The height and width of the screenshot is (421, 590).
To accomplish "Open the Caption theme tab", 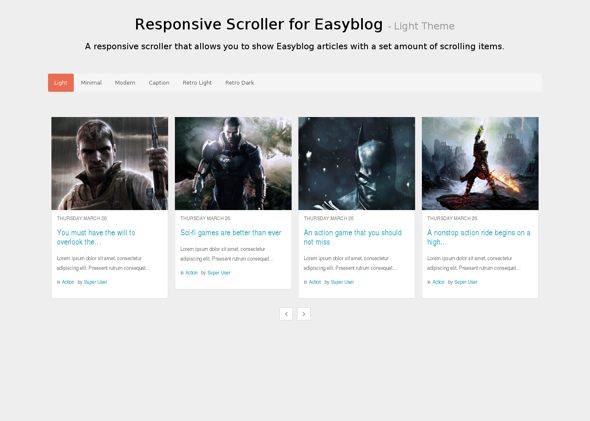I will coord(159,83).
